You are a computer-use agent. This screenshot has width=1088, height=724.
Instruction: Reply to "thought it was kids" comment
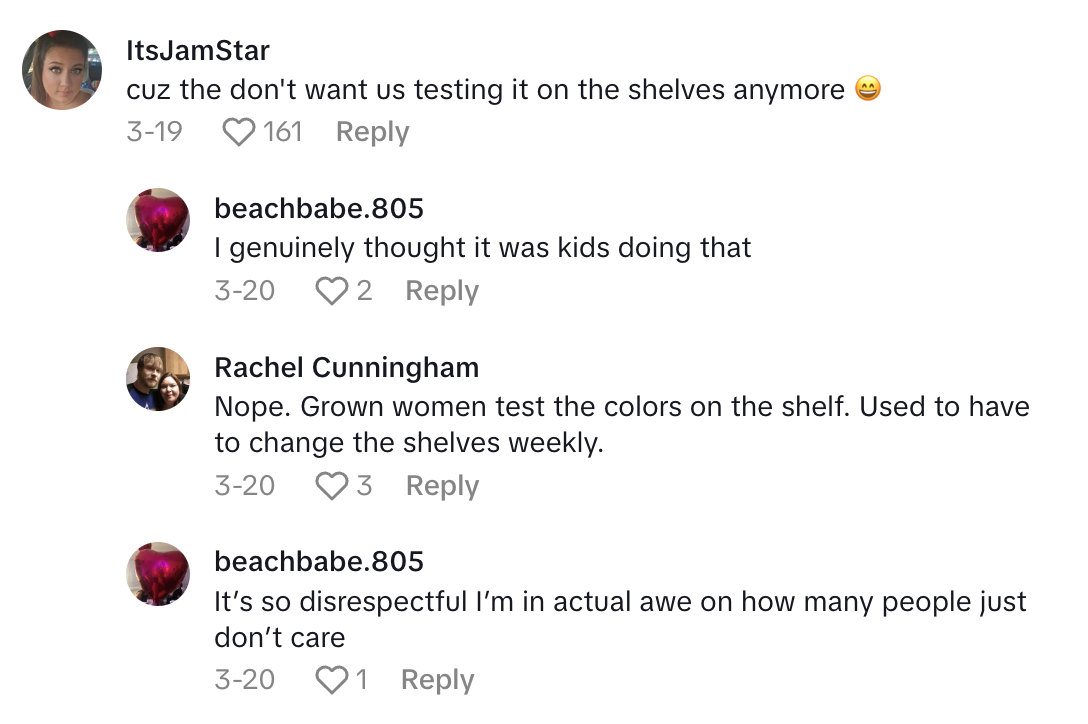click(442, 291)
